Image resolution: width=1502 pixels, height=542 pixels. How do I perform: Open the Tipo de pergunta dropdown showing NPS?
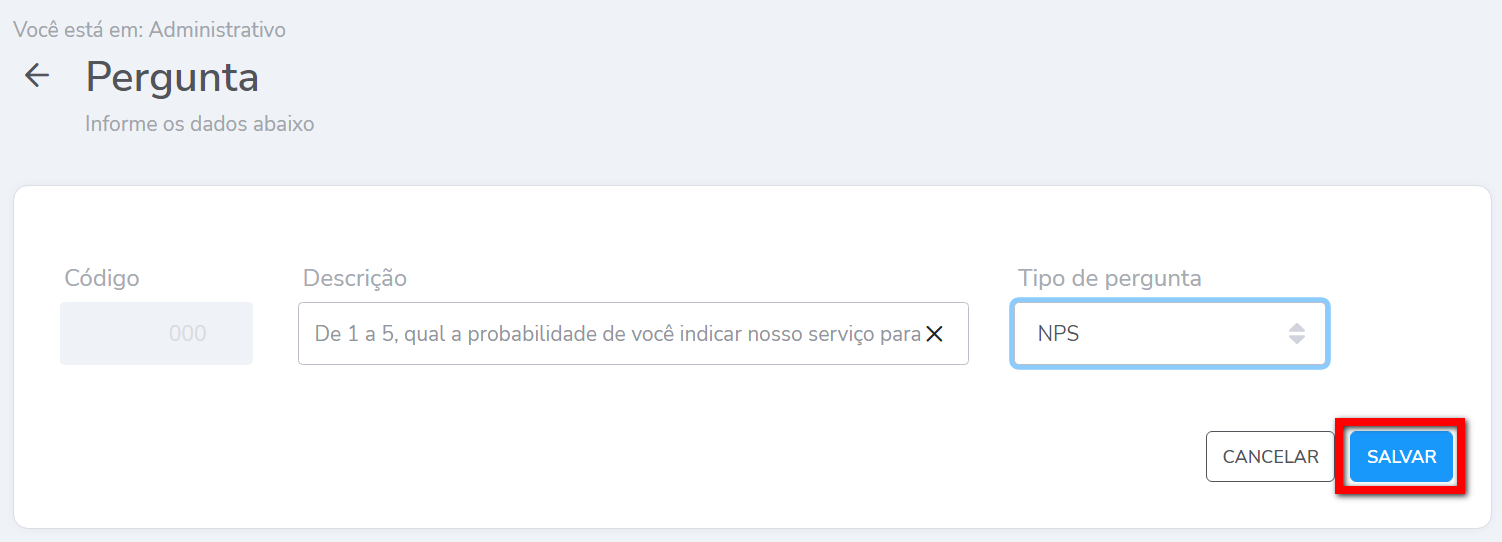click(1168, 334)
